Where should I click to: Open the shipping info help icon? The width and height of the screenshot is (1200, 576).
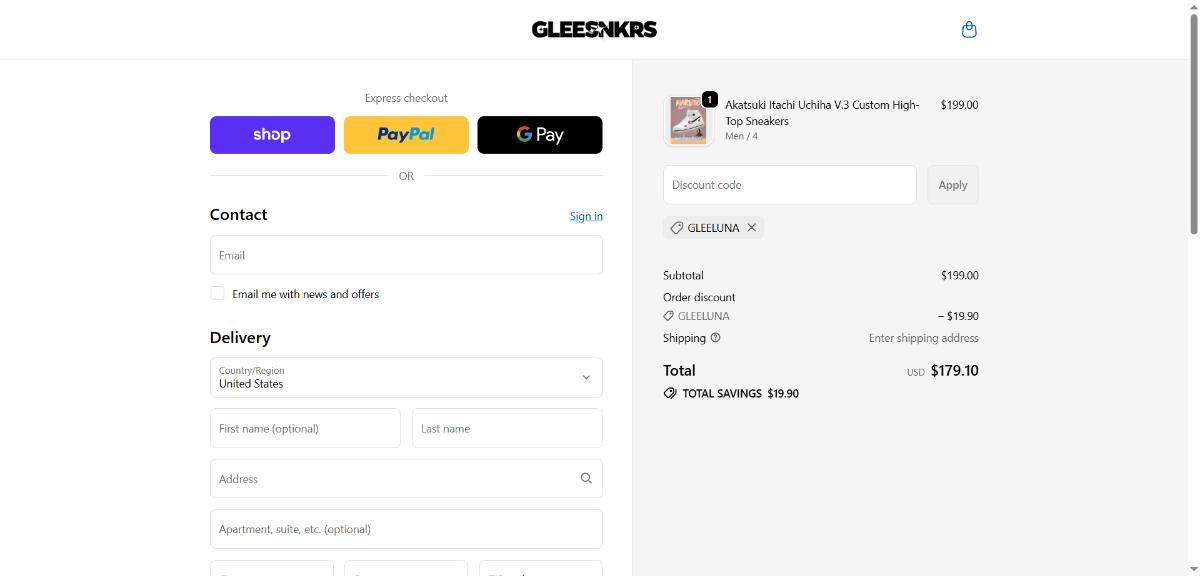coord(715,338)
